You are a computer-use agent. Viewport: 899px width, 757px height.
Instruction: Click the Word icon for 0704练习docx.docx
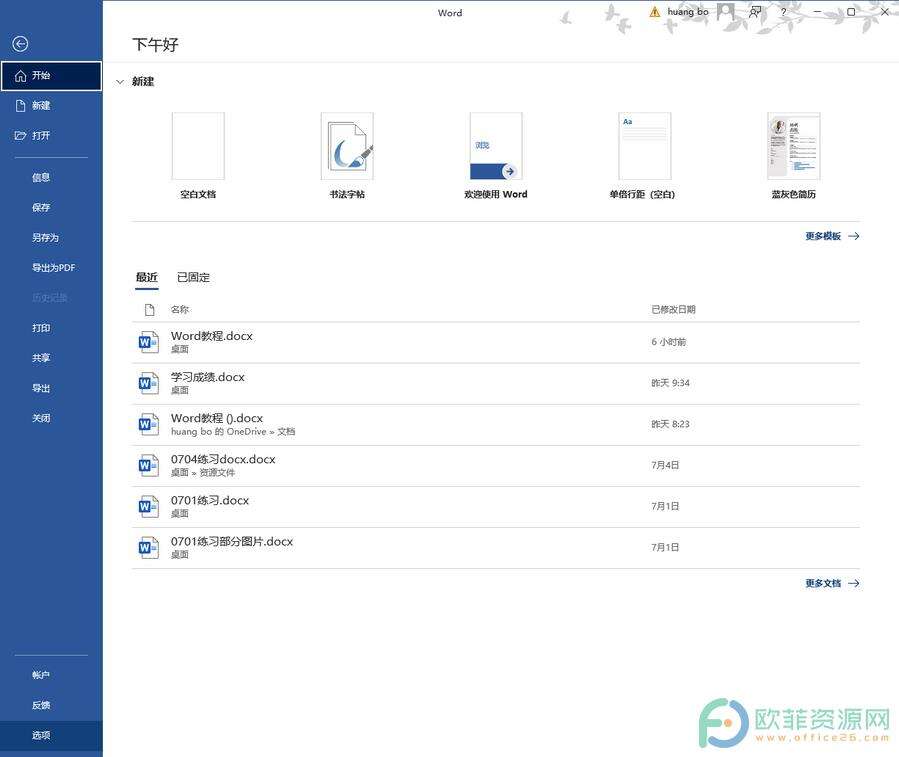148,466
